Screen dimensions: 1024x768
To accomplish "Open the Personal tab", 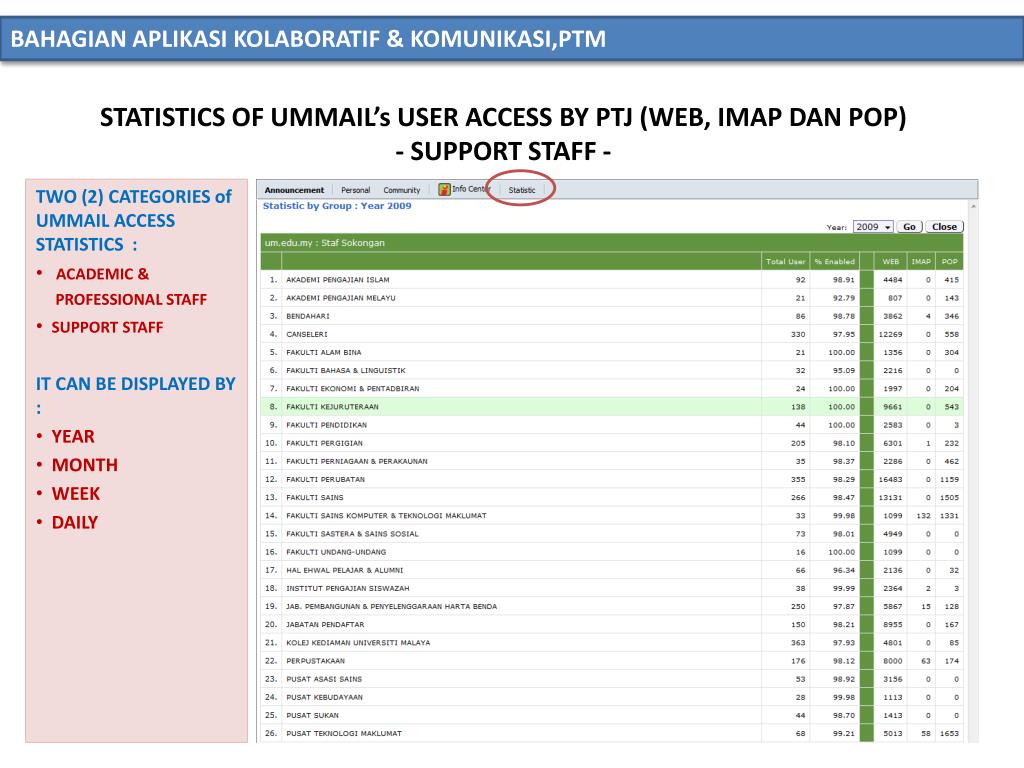I will point(355,190).
